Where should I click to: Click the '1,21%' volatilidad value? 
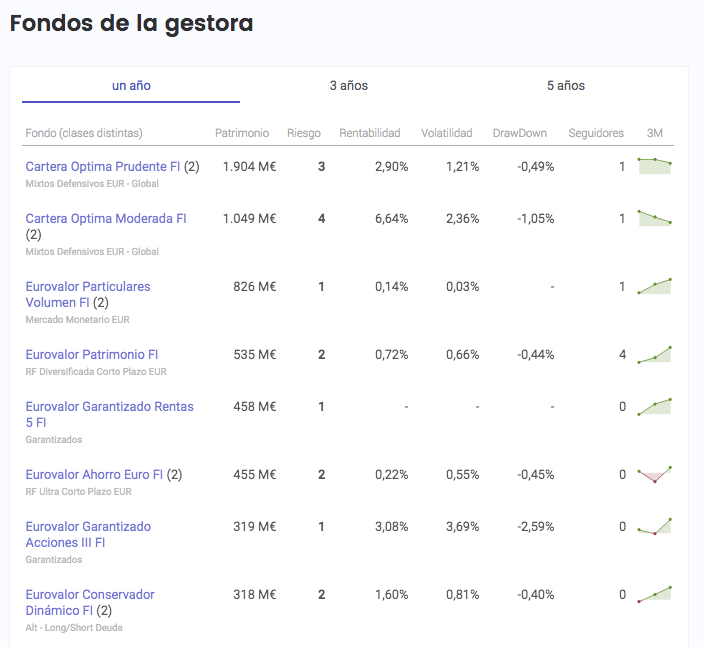462,167
